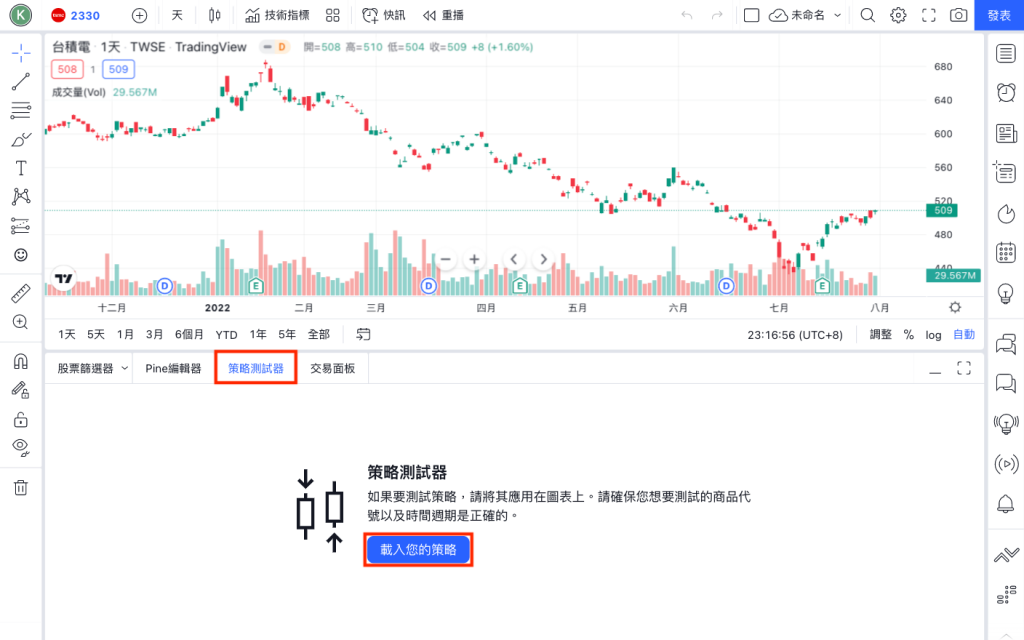Select the YTD time range

click(227, 334)
